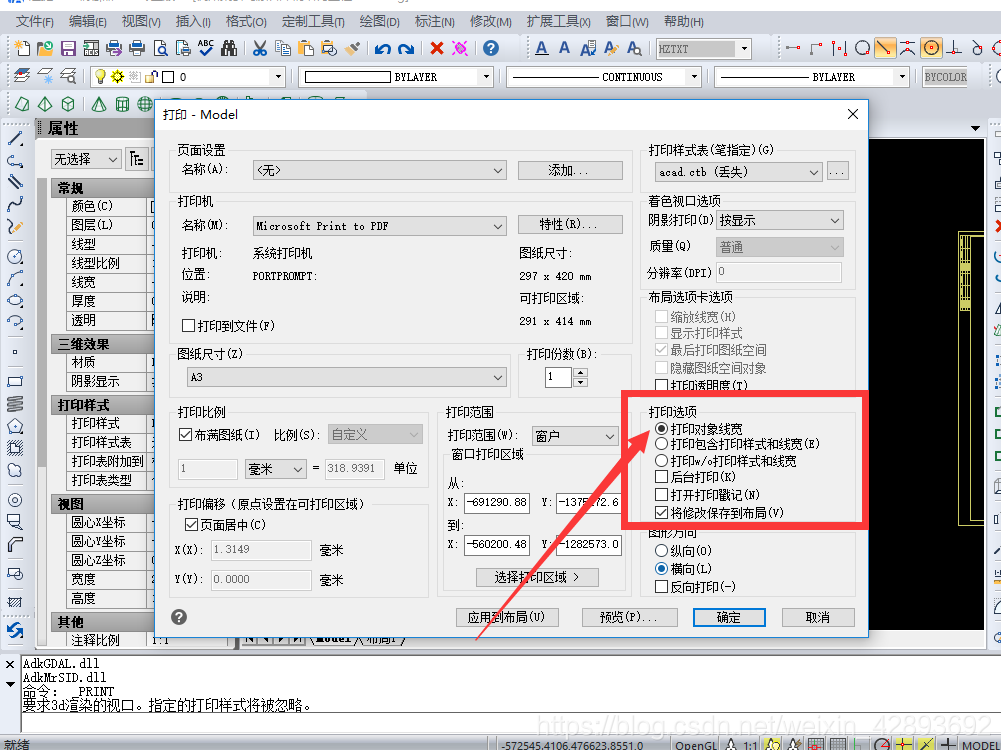Screen dimensions: 1001x750
Task: Increase print copies with up stepper
Action: tap(580, 372)
